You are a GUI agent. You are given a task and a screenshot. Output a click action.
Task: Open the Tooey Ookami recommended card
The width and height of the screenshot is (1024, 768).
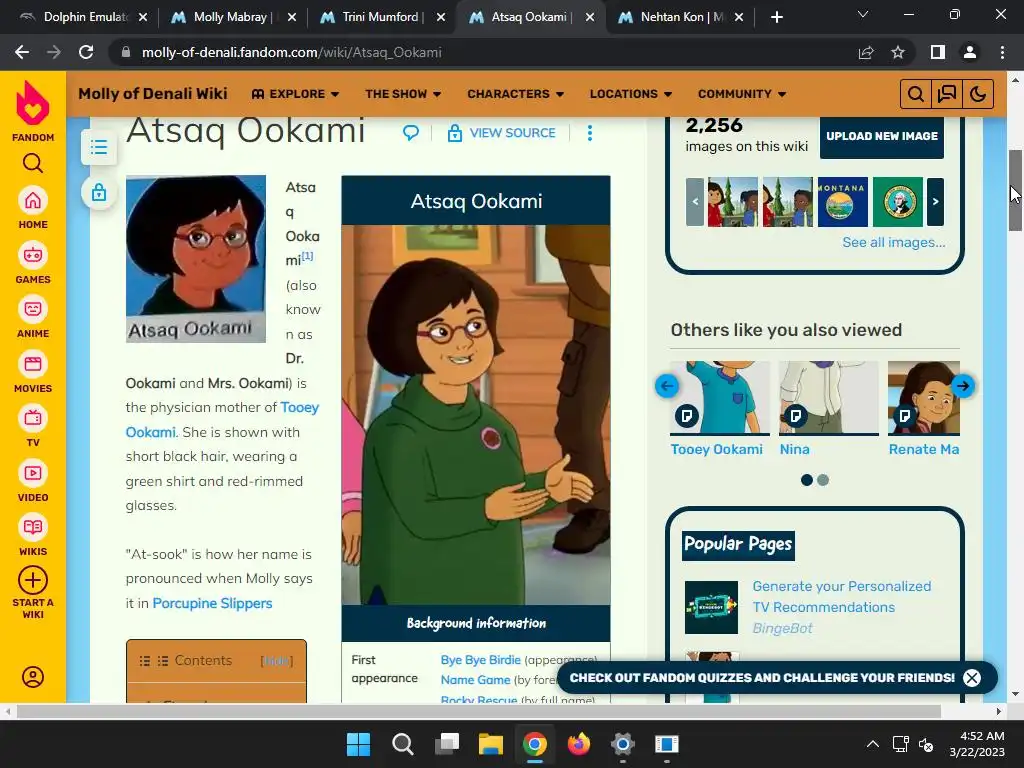coord(720,409)
